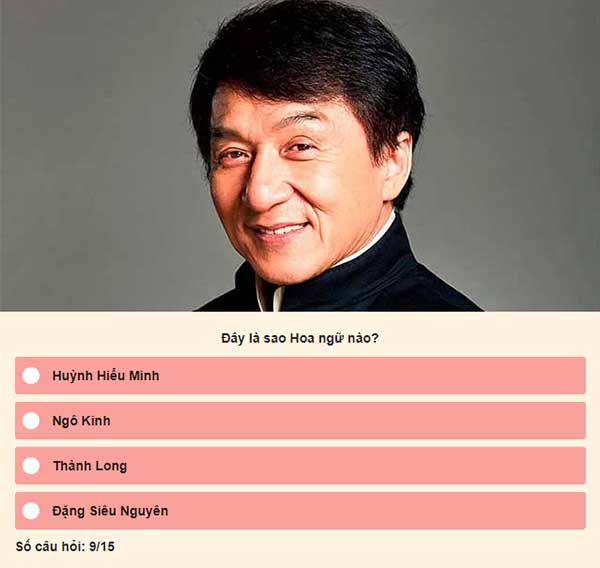Viewport: 600px width, 568px height.
Task: Pick the Thành Long answer text
Action: [90, 466]
